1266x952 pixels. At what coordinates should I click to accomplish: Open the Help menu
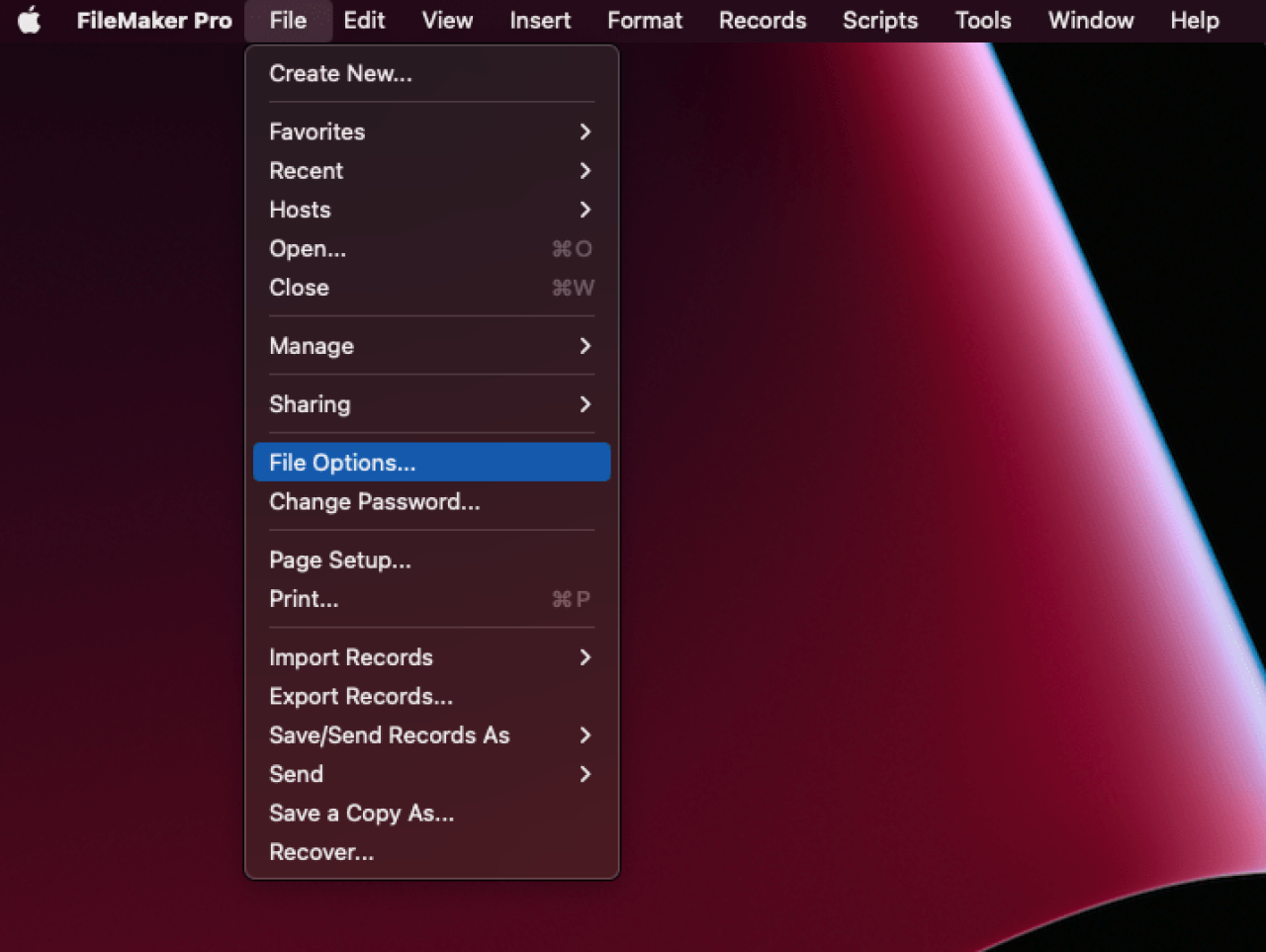click(1195, 20)
